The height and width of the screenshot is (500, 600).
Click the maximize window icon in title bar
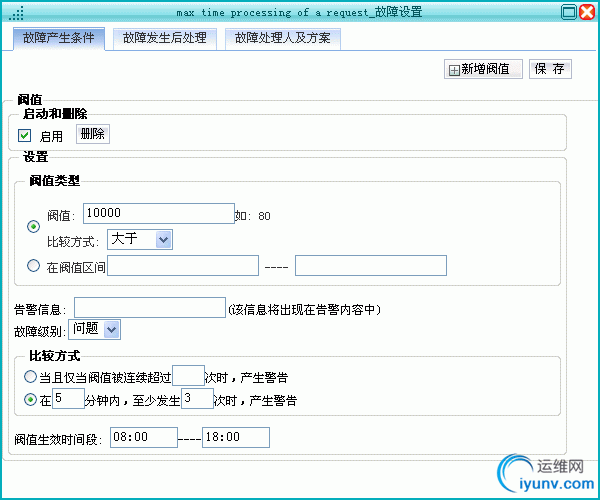[x=569, y=12]
